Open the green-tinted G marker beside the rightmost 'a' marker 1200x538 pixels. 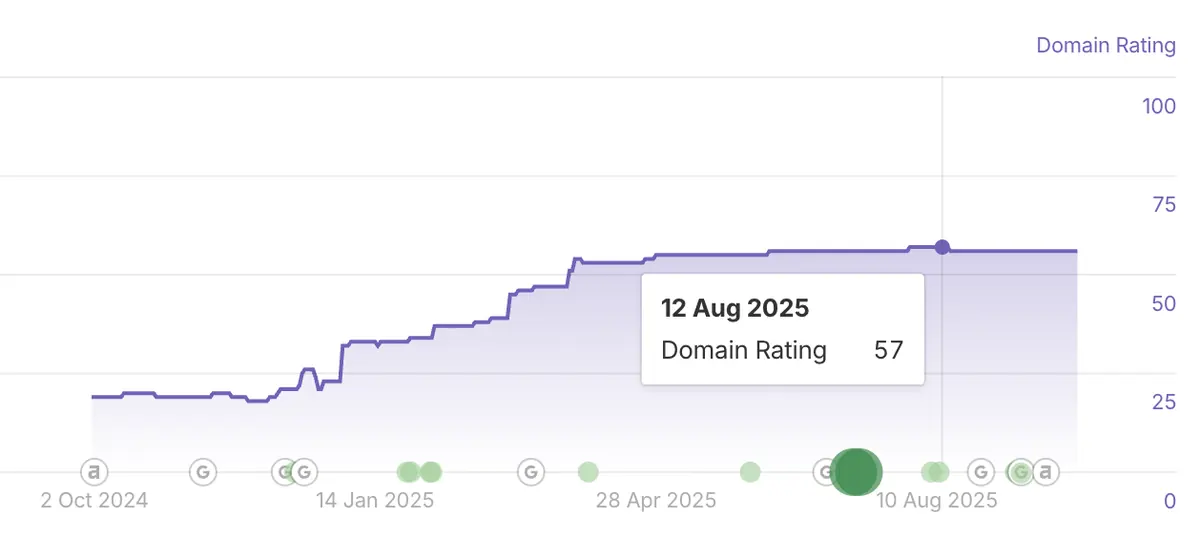tap(1020, 472)
